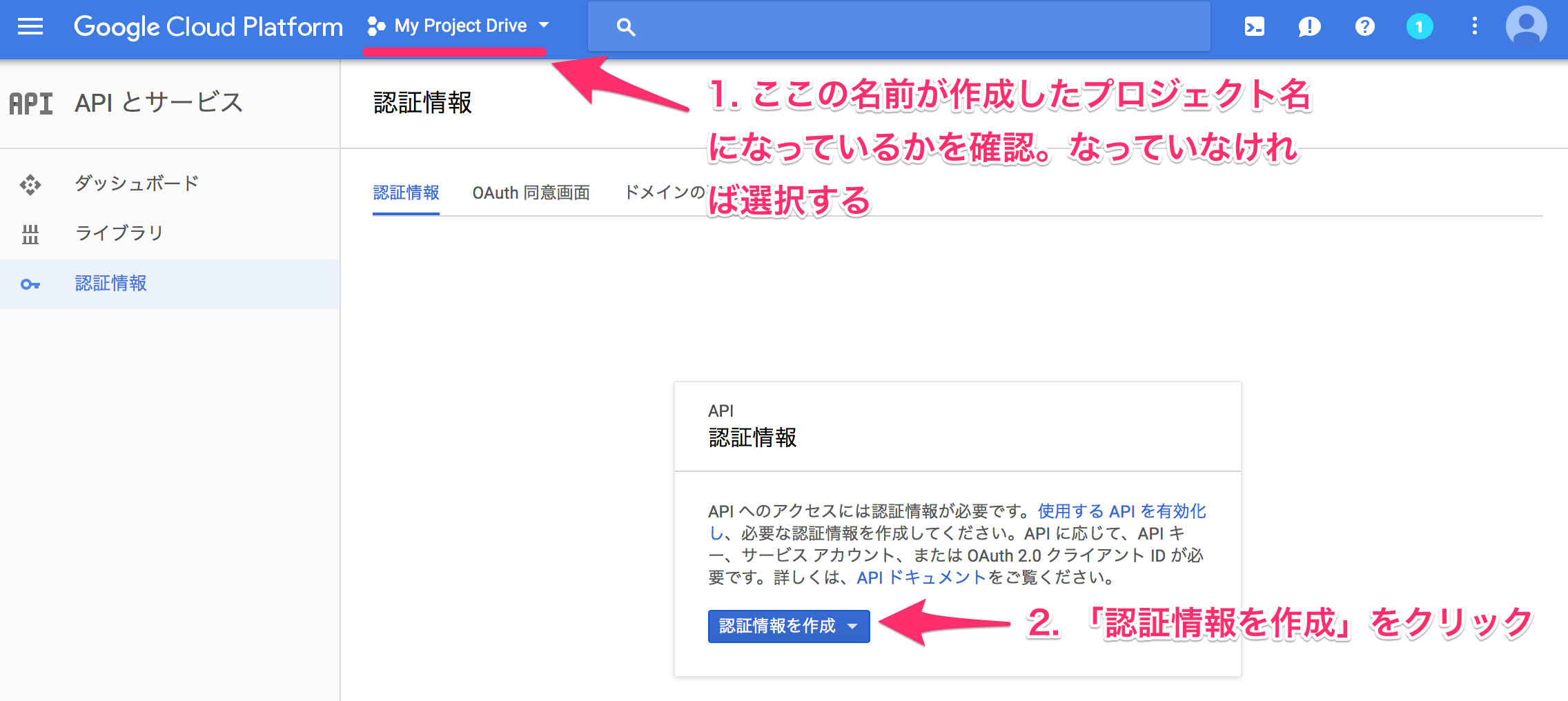
Task: Activate Cloud Shell terminal icon
Action: click(x=1254, y=27)
